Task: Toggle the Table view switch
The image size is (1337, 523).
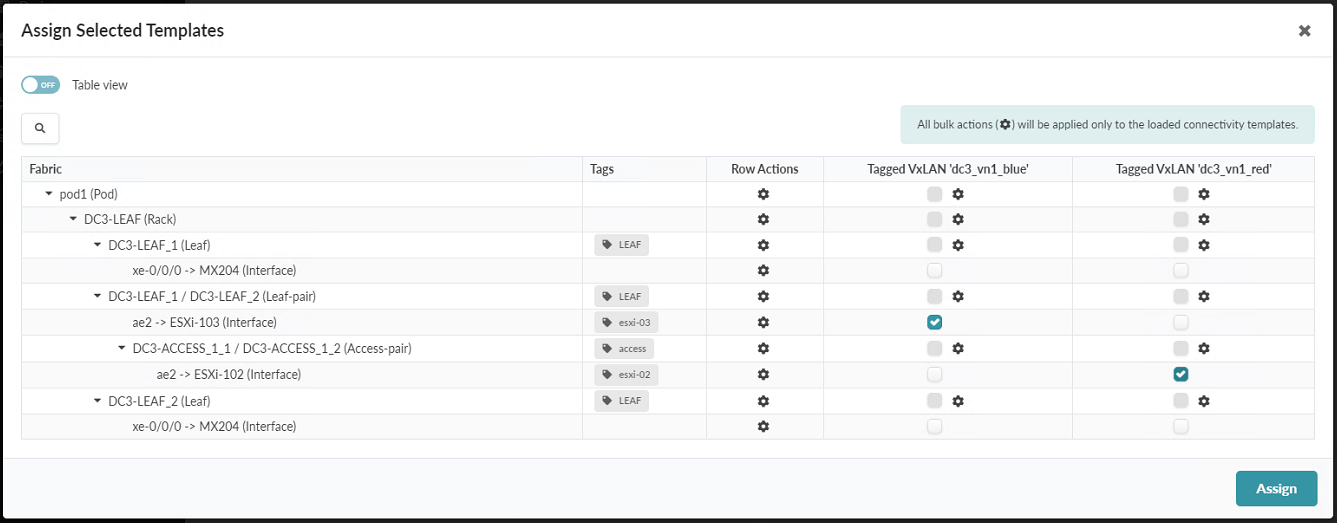Action: pos(41,85)
